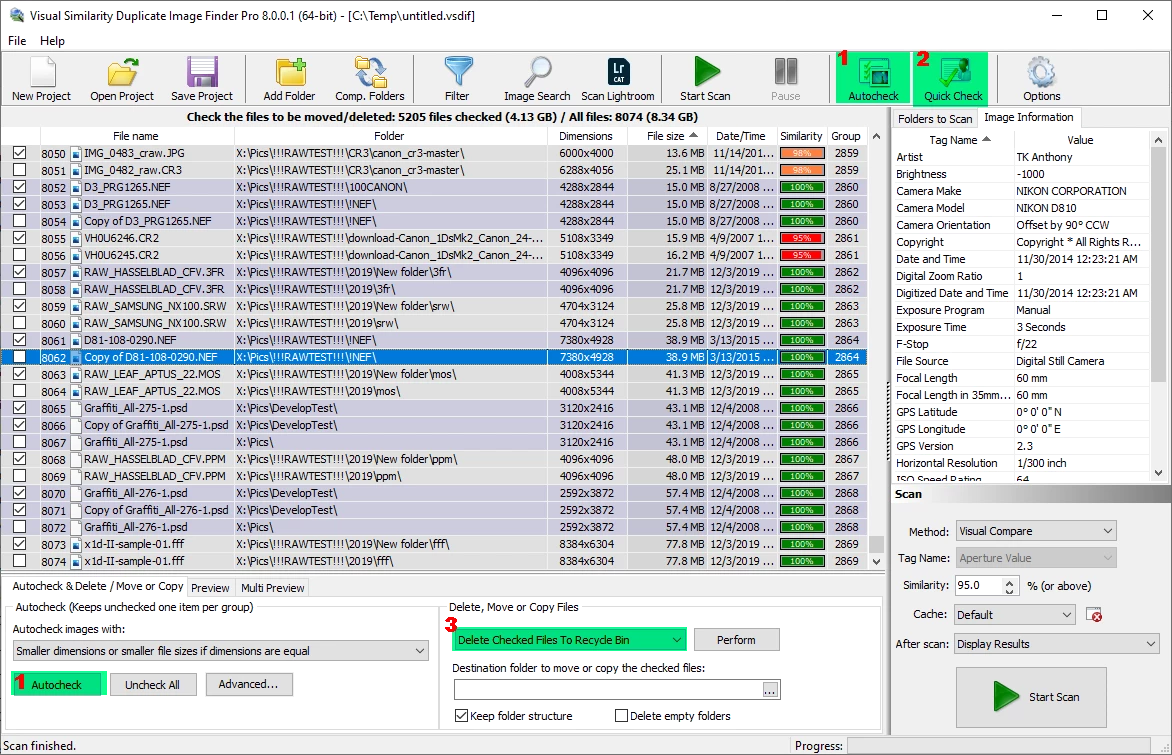Click the browse button for the destination folder

pos(770,690)
